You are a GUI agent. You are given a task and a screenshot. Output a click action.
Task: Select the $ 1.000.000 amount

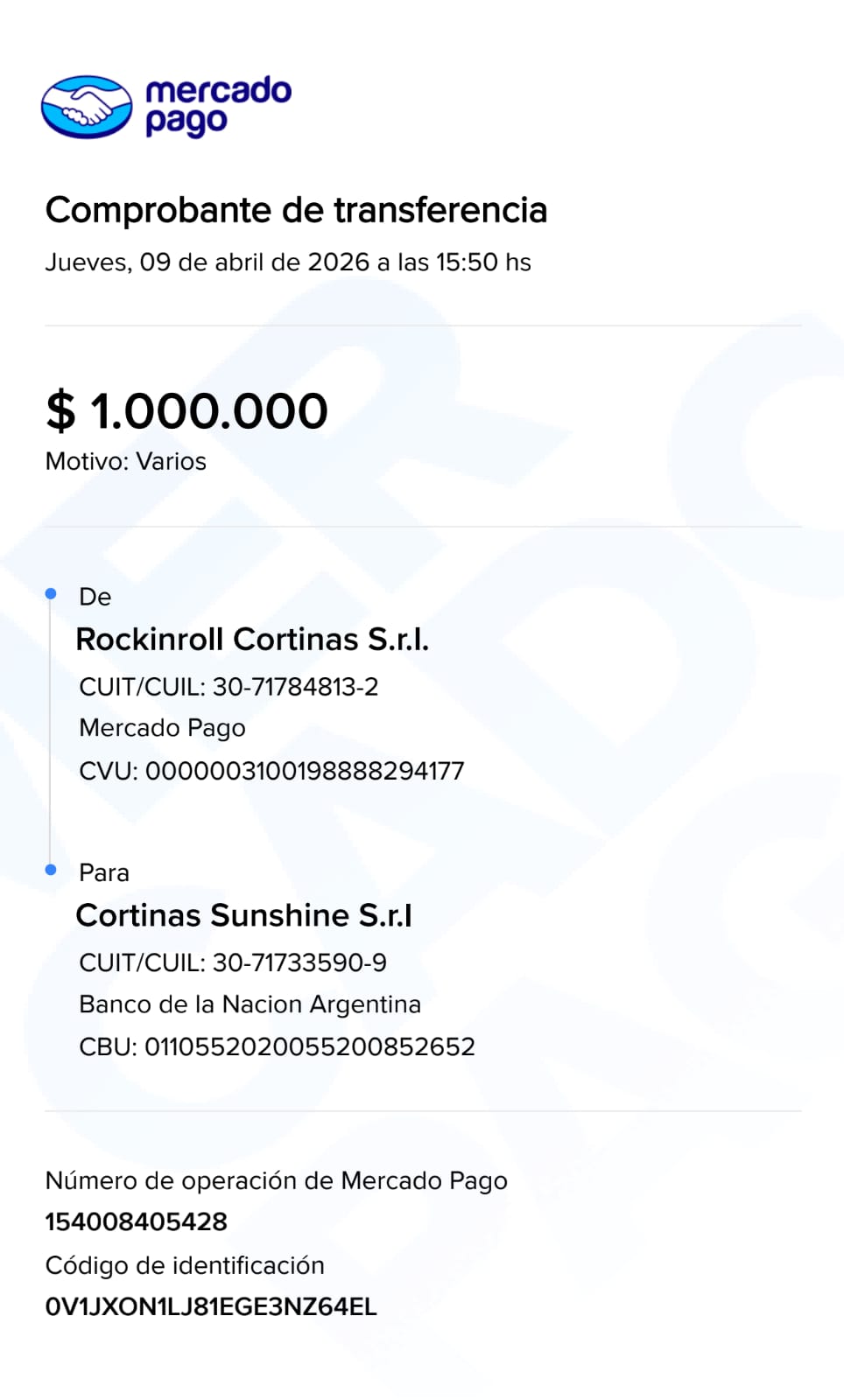tap(187, 410)
